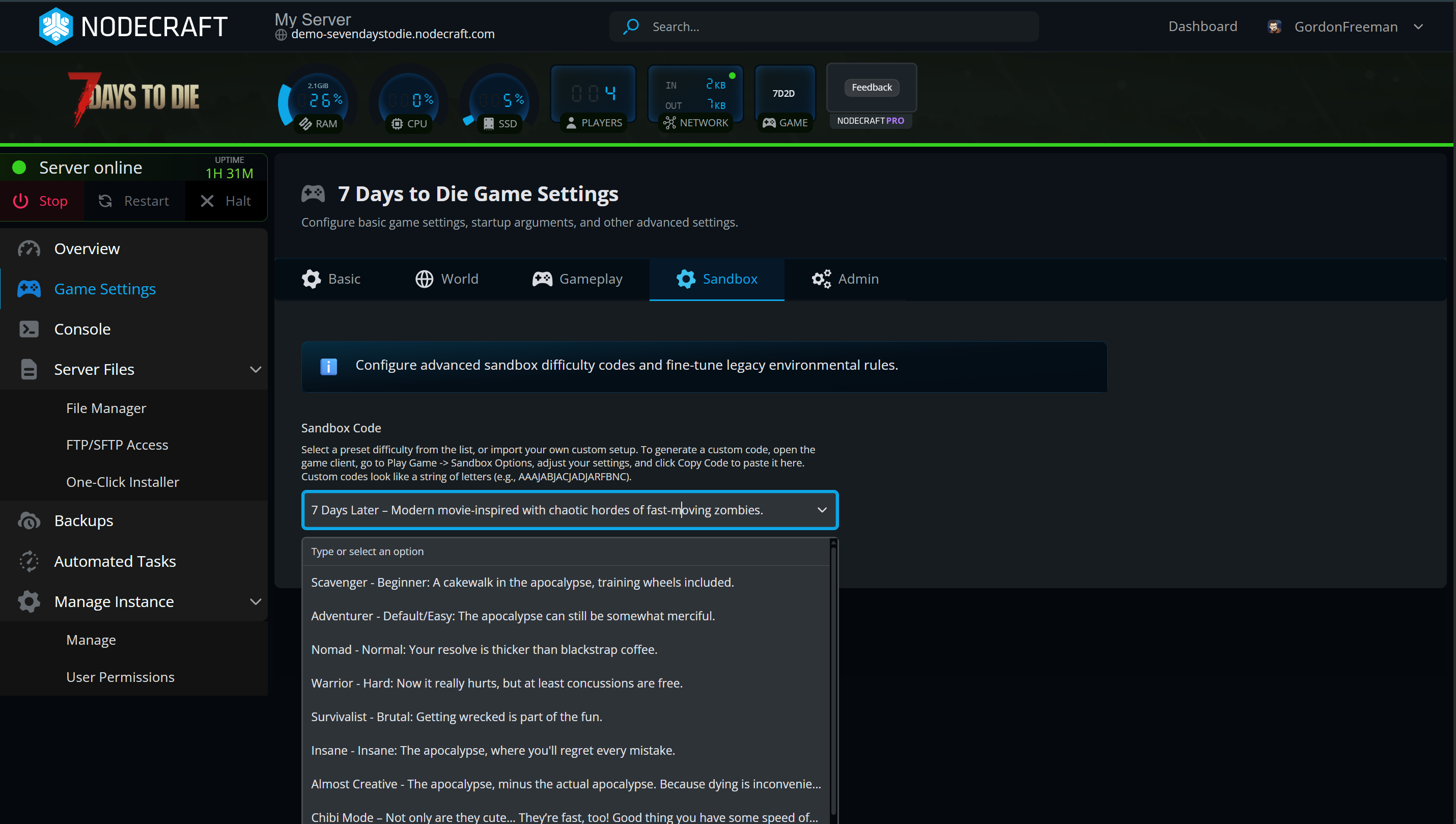
Task: Select Almost Creative preset
Action: pos(566,784)
